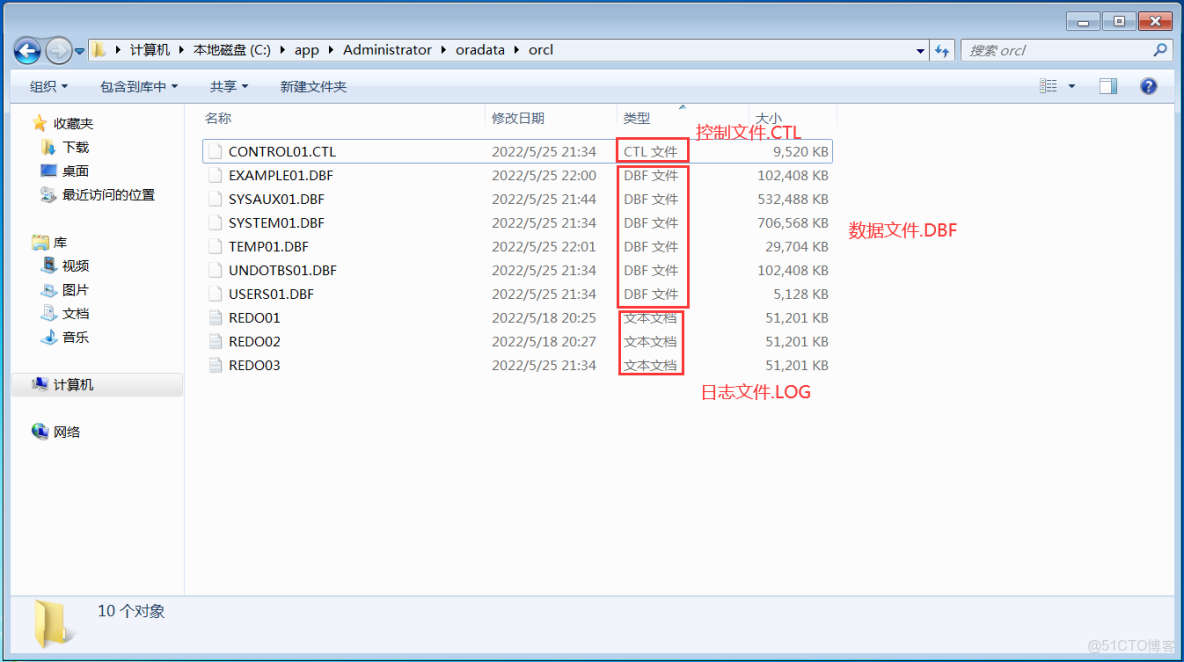Click file icon of CONTROL01.CTL
Image resolution: width=1184 pixels, height=662 pixels.
(x=215, y=152)
